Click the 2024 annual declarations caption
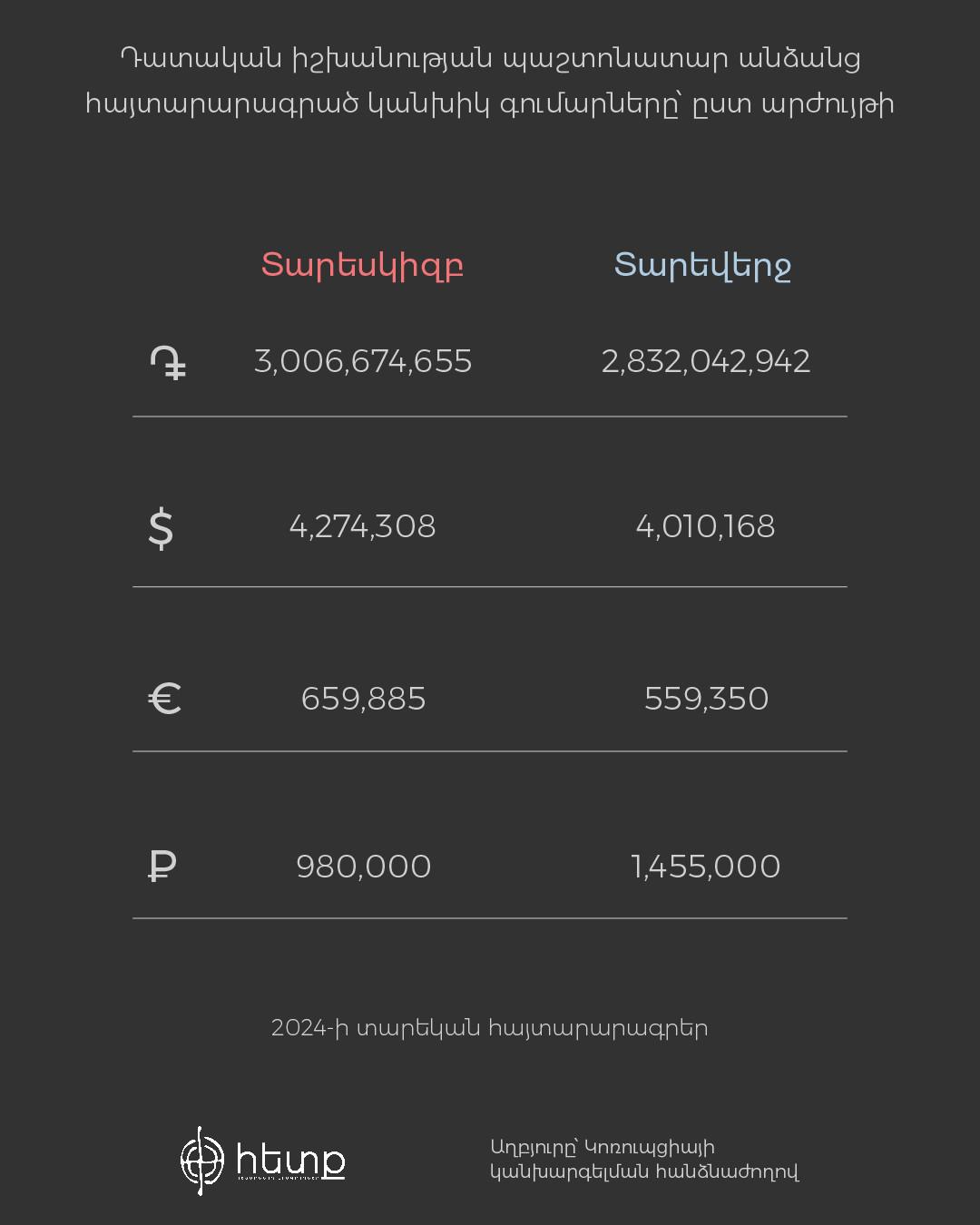Viewport: 980px width, 1225px height. (x=489, y=1028)
